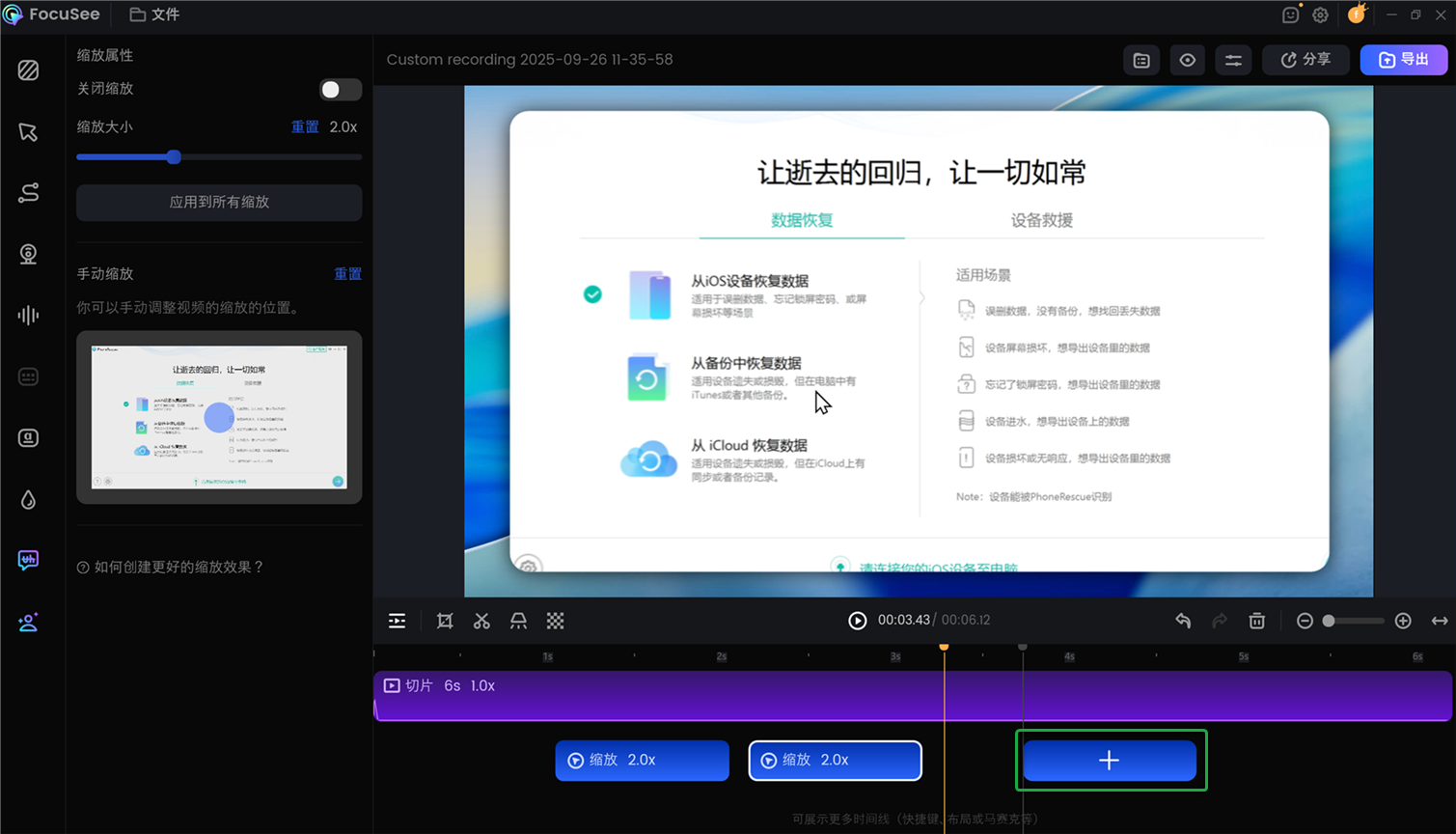Screen dimensions: 1456x834
Task: Click the scissors split tool
Action: click(481, 621)
